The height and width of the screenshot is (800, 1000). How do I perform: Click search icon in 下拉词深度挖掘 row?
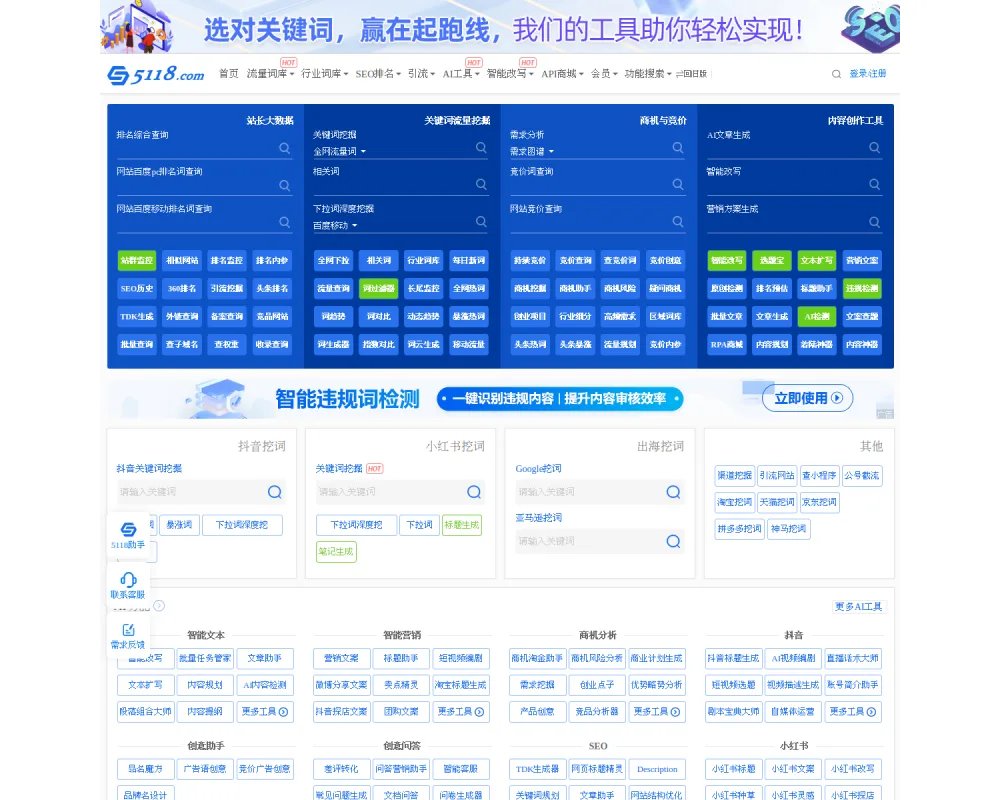(481, 221)
